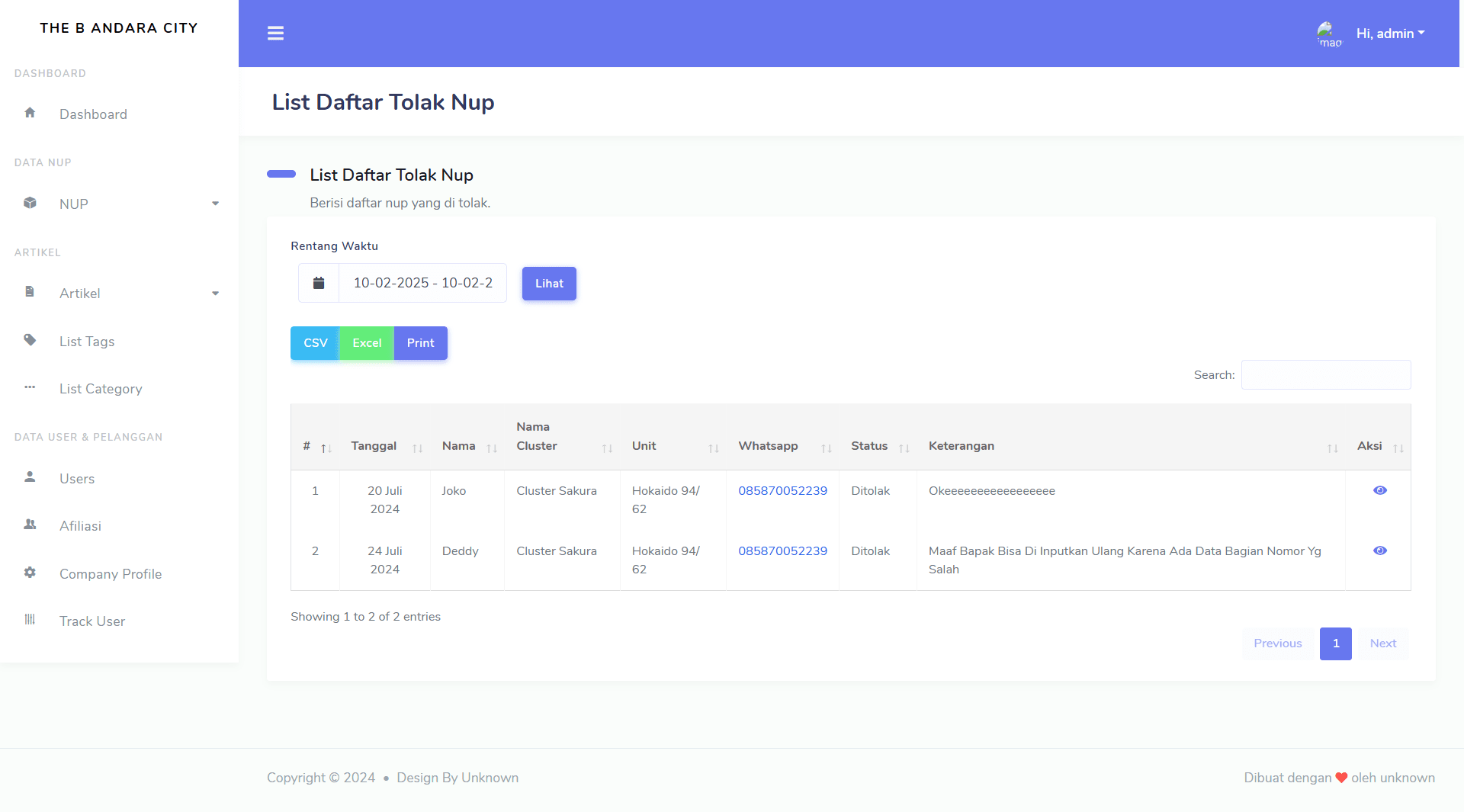The image size is (1464, 812).
Task: Click in the Search field
Action: (1325, 374)
